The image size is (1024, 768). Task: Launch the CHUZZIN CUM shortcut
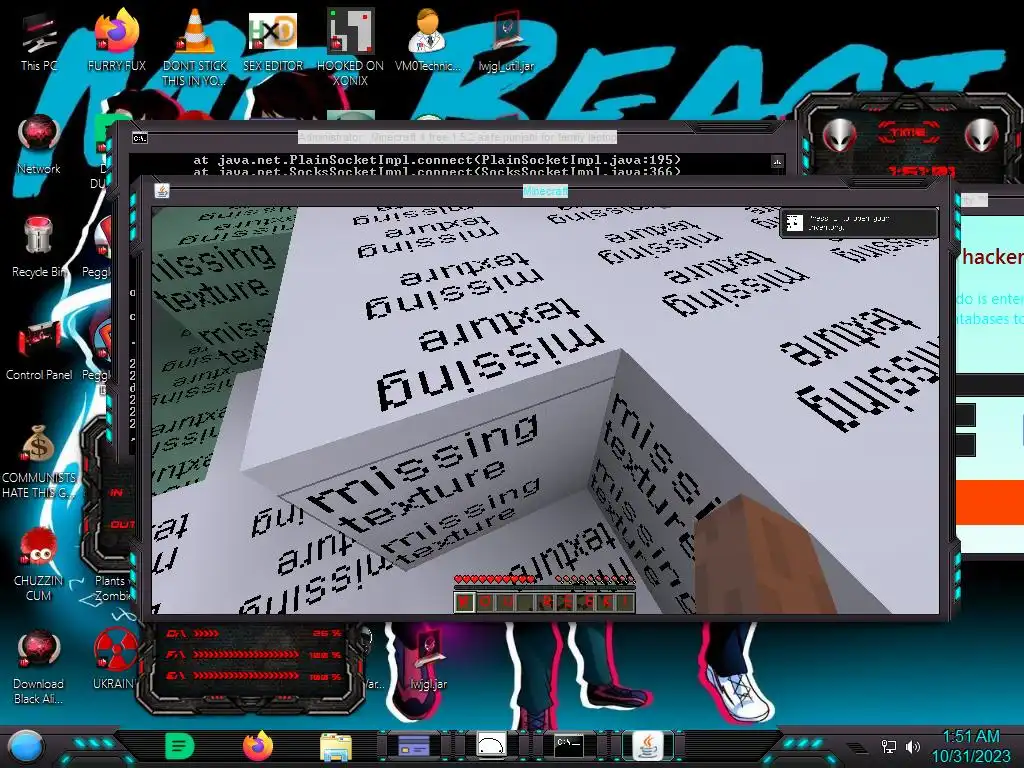39,566
